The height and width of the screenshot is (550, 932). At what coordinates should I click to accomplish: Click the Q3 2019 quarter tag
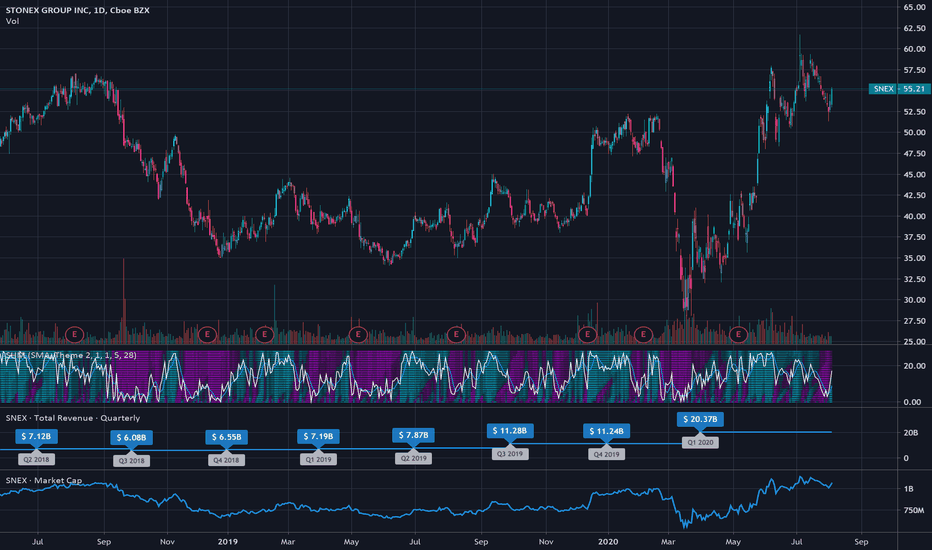tap(510, 454)
